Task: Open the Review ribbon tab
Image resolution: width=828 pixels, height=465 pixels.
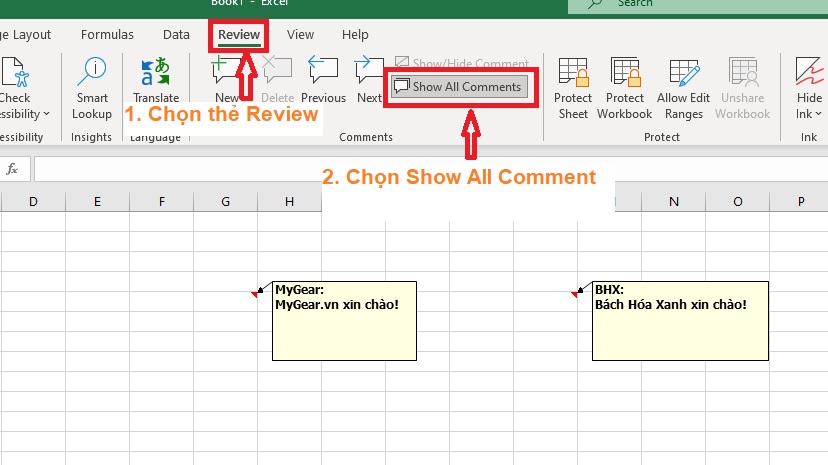Action: tap(239, 35)
